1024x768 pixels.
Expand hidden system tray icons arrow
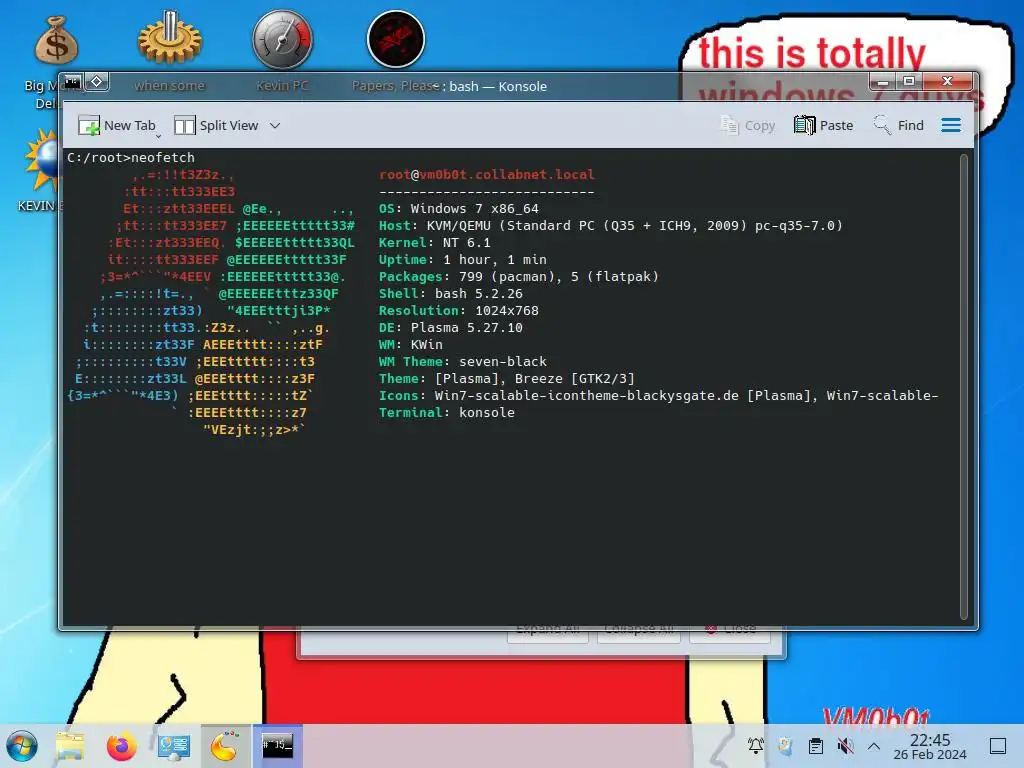(x=874, y=746)
